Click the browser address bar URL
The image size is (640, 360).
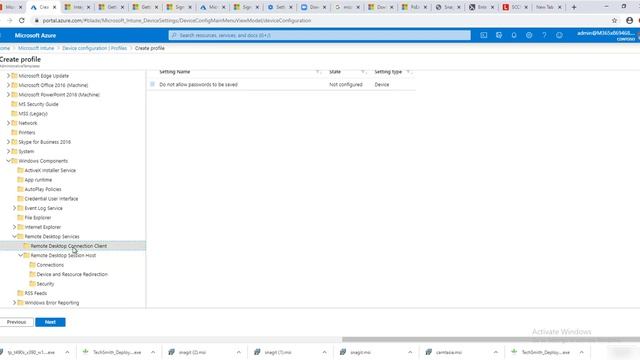click(177, 20)
